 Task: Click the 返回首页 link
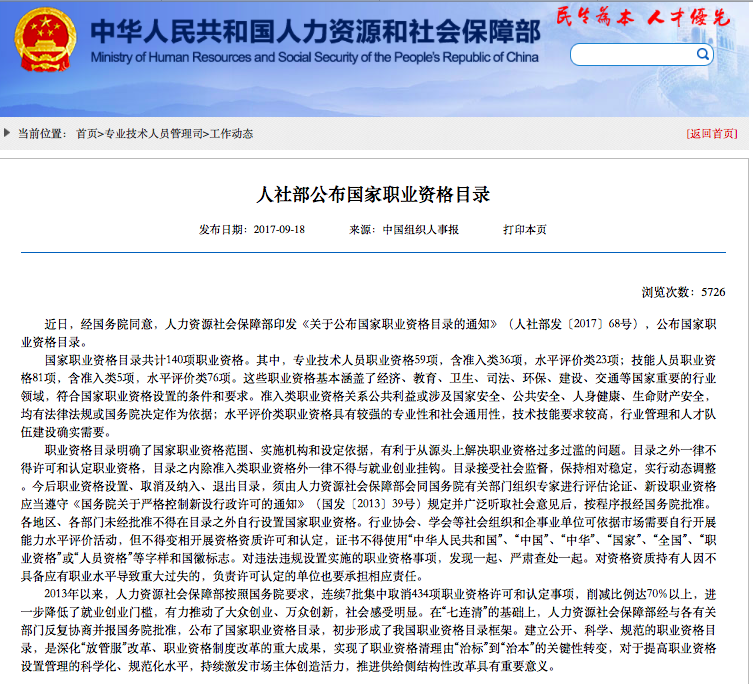[712, 134]
